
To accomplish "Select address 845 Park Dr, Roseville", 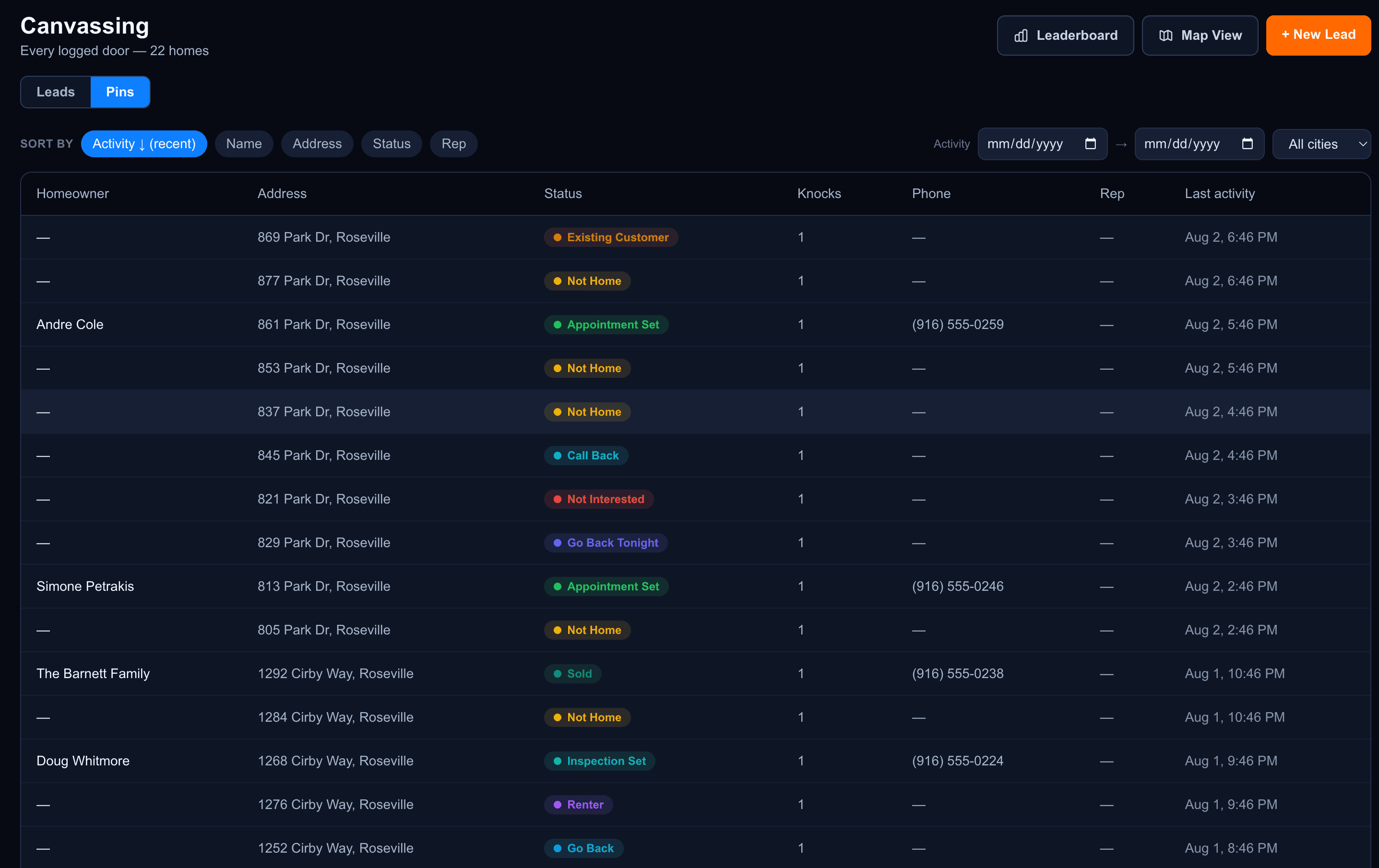I will pyautogui.click(x=323, y=456).
